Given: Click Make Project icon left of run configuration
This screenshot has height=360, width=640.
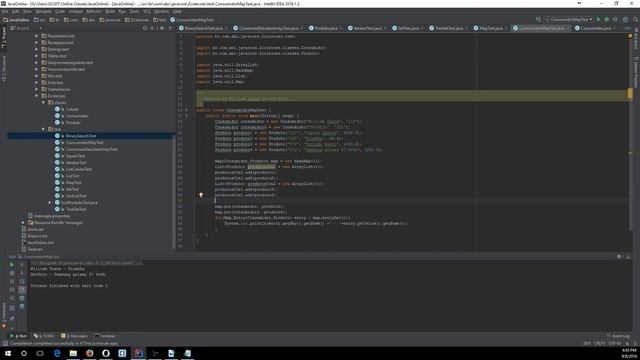Looking at the screenshot, I should (x=538, y=19).
